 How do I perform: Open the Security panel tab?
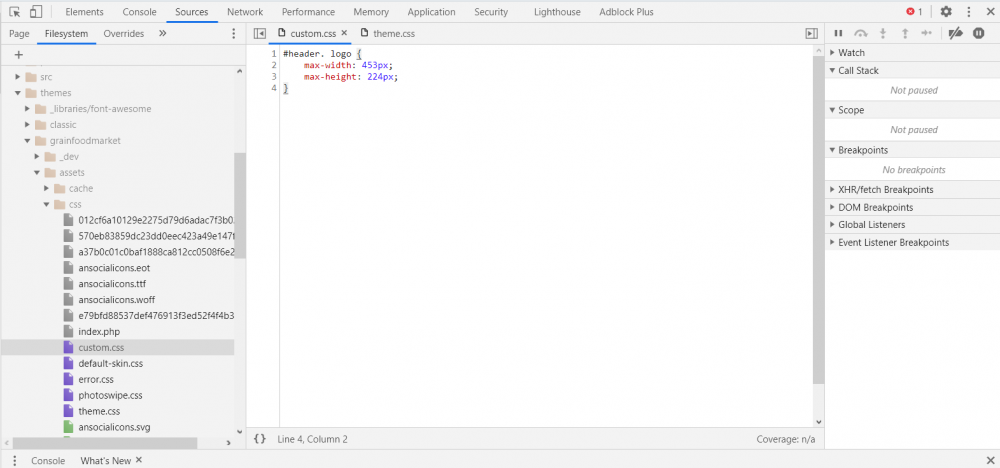(491, 11)
